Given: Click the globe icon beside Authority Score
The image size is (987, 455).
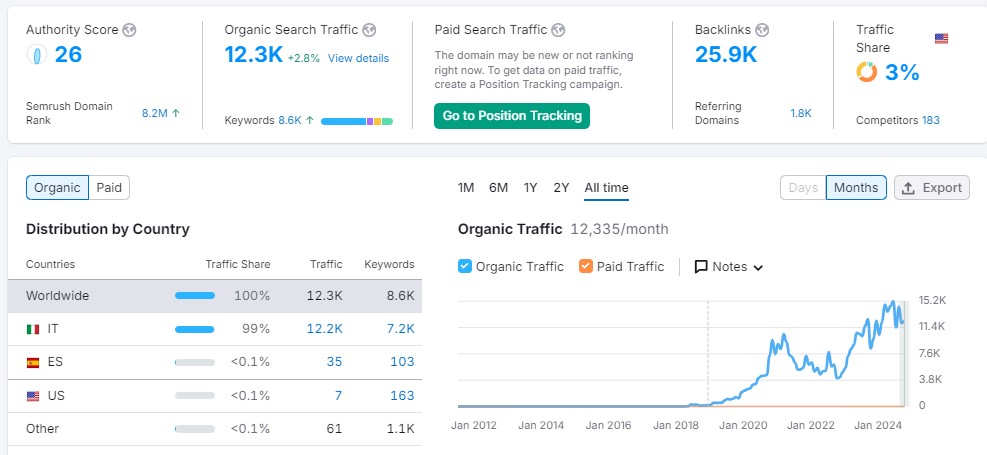Looking at the screenshot, I should [x=129, y=30].
